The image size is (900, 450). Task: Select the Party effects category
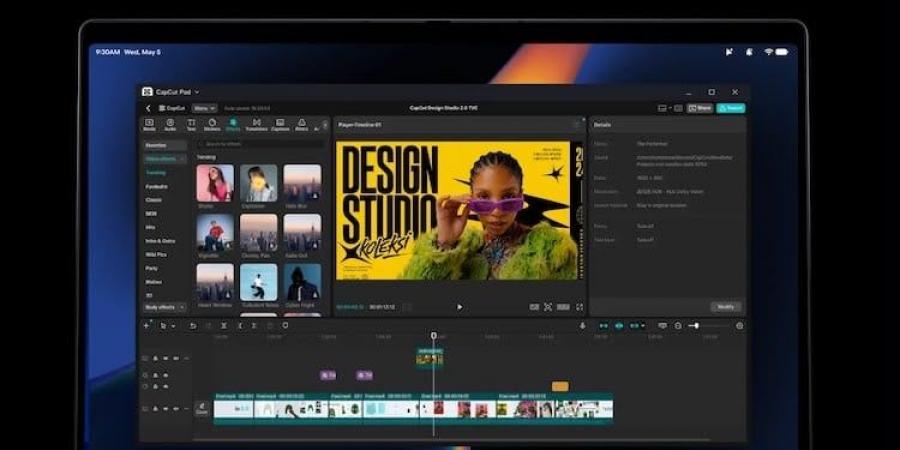click(x=152, y=268)
